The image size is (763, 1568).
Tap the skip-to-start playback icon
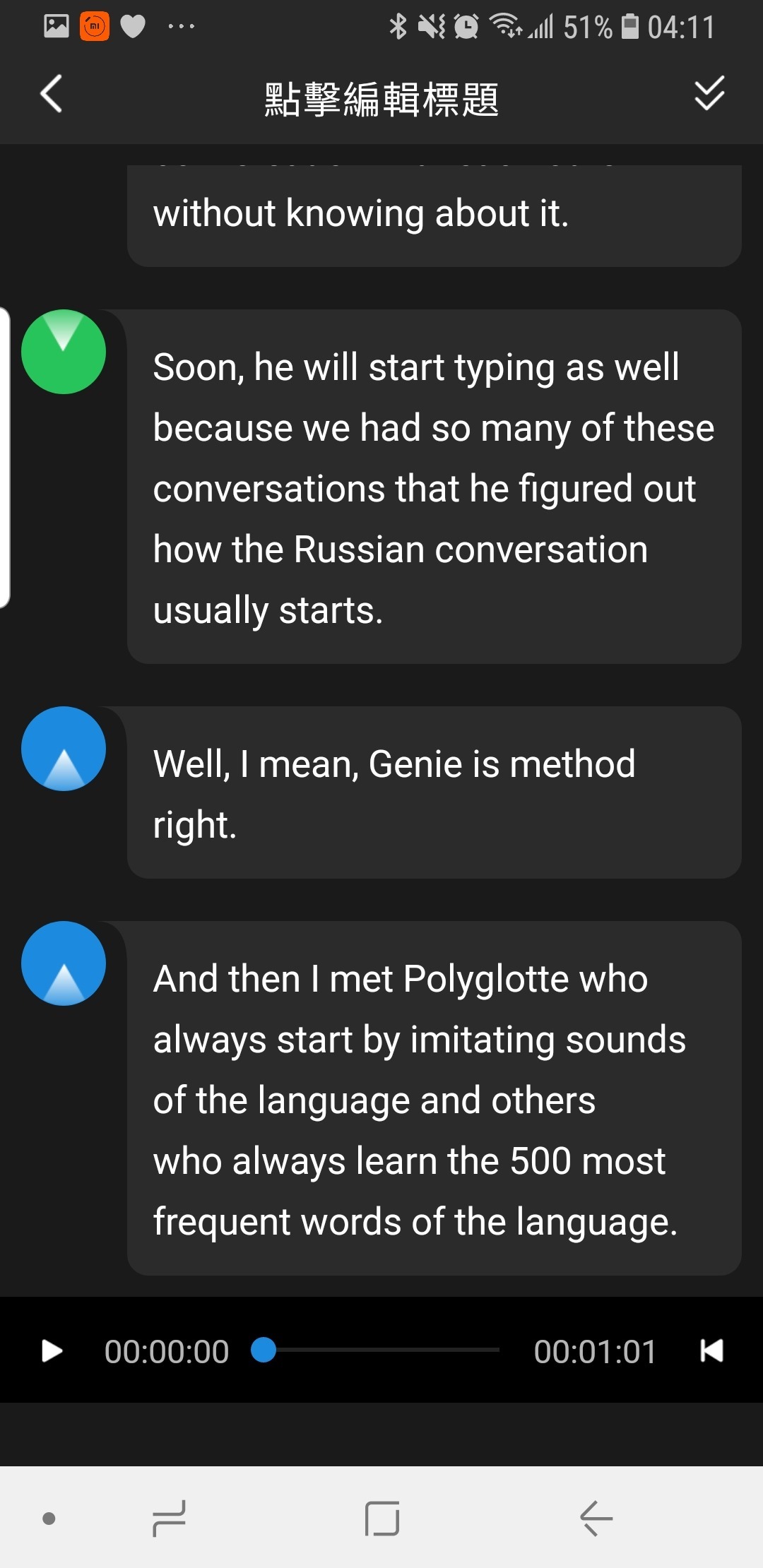point(711,1350)
